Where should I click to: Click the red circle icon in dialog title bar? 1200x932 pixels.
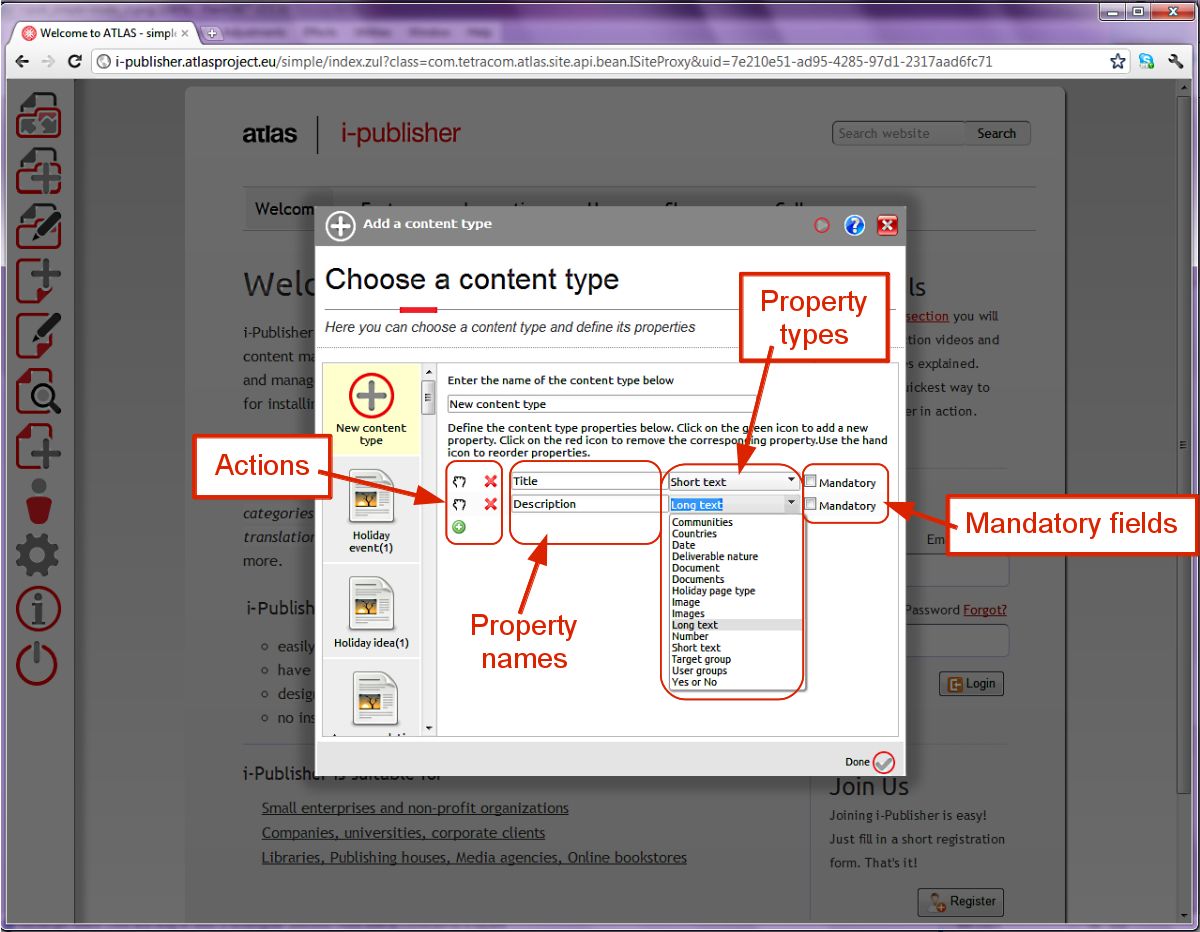pos(822,226)
